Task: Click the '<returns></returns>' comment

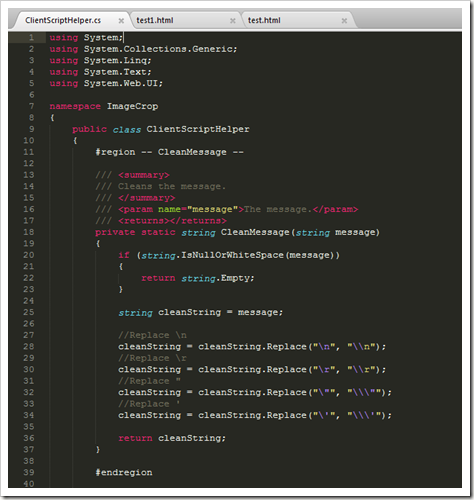Action: [x=172, y=221]
